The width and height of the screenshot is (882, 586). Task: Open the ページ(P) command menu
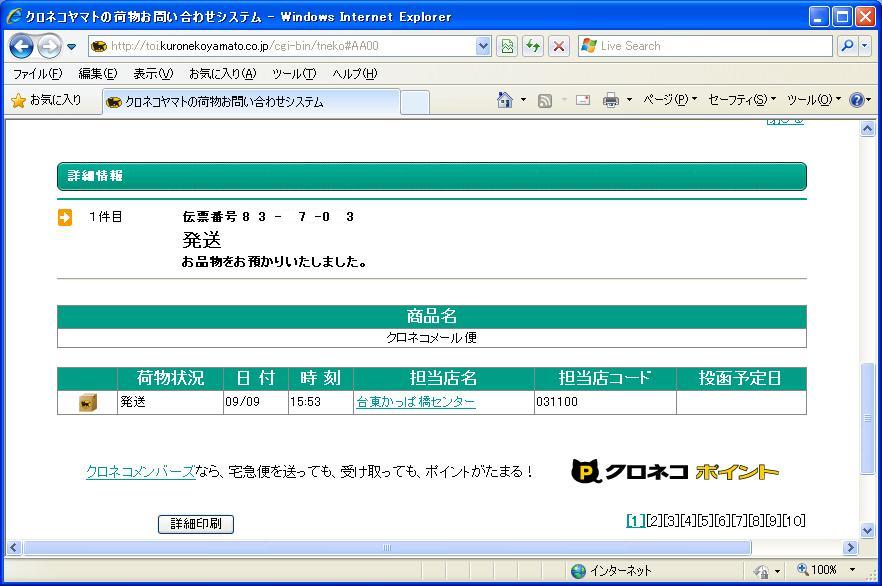coord(670,100)
